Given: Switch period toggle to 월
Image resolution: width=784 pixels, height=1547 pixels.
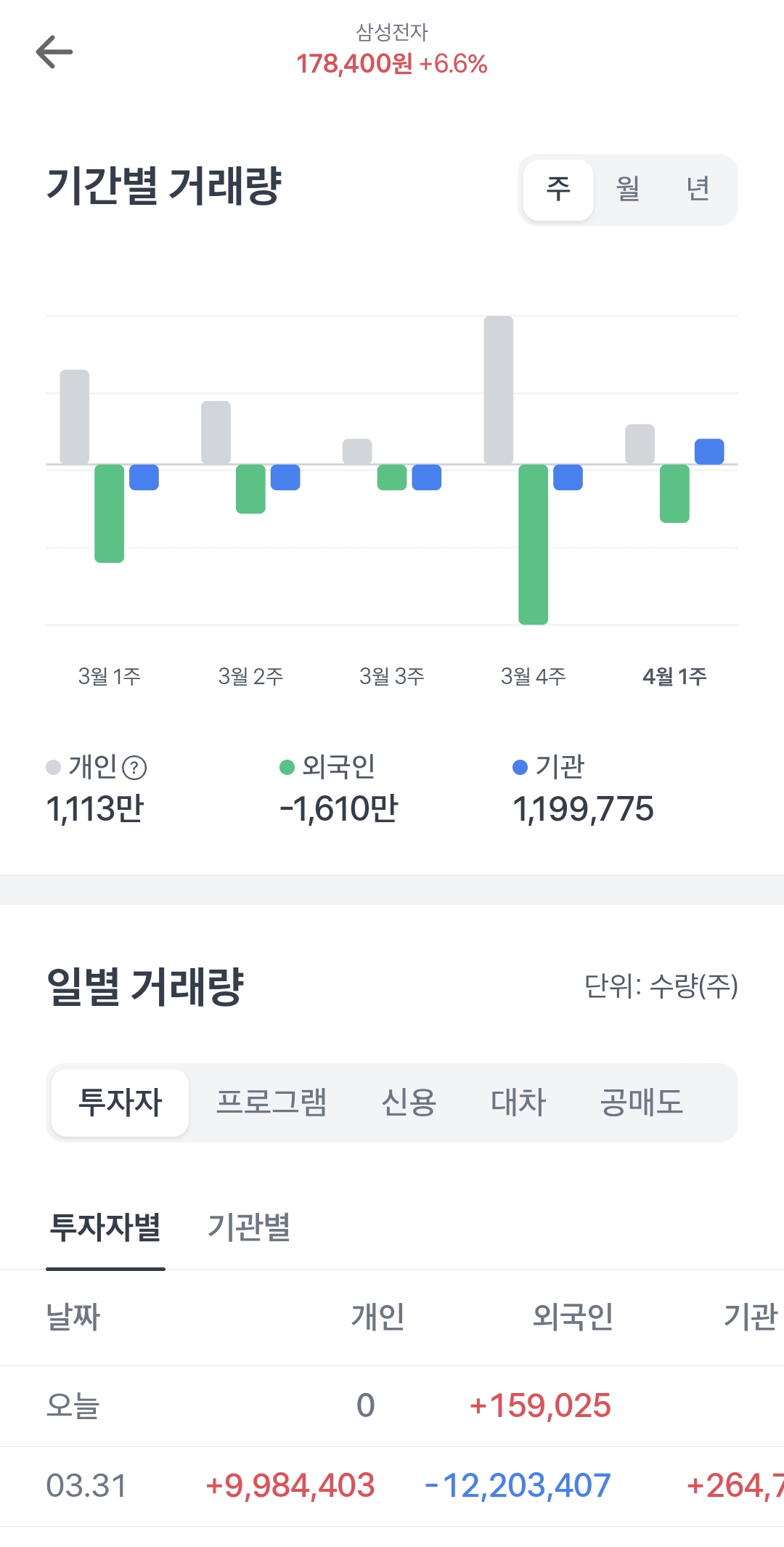Looking at the screenshot, I should click(x=628, y=190).
